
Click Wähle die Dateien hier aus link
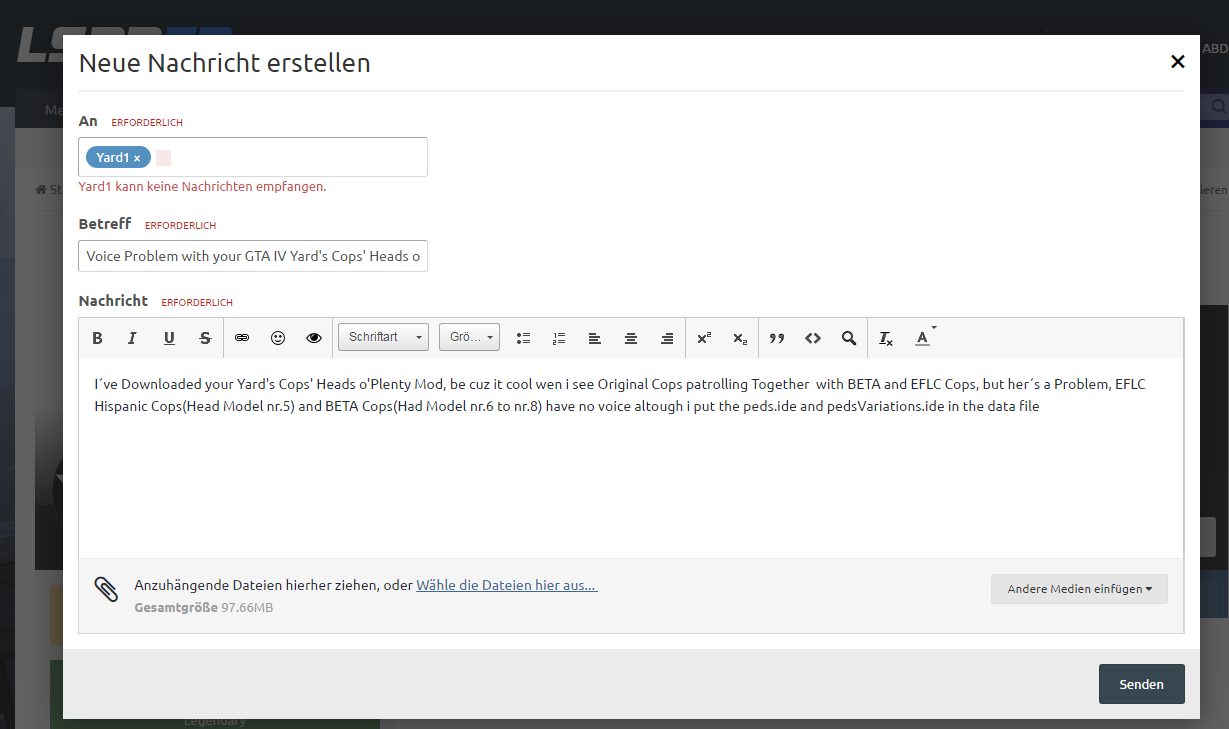(506, 585)
